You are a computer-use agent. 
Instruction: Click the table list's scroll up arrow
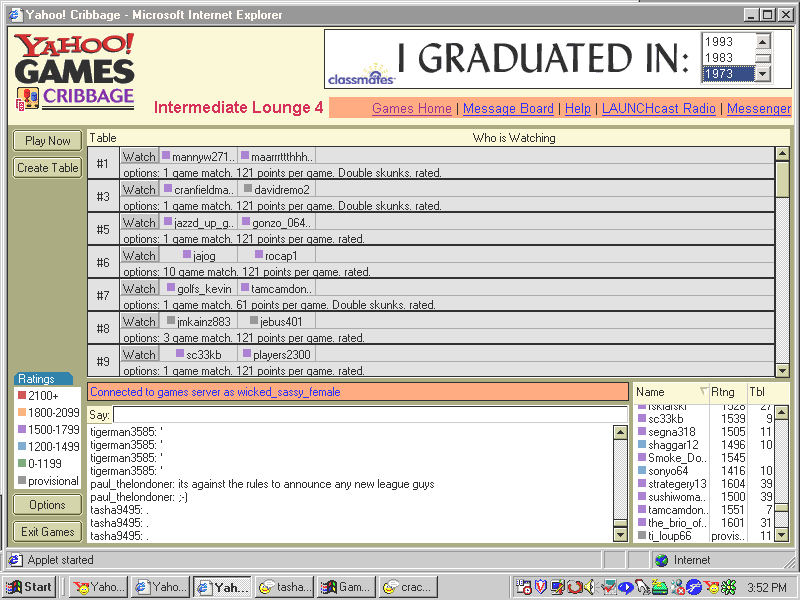[x=782, y=154]
